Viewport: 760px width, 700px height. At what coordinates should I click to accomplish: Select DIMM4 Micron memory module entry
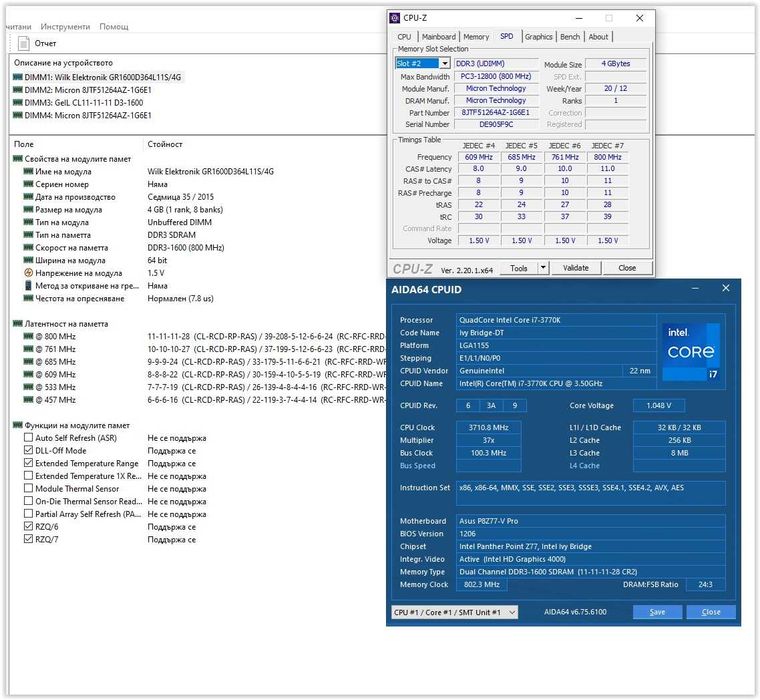coord(82,115)
